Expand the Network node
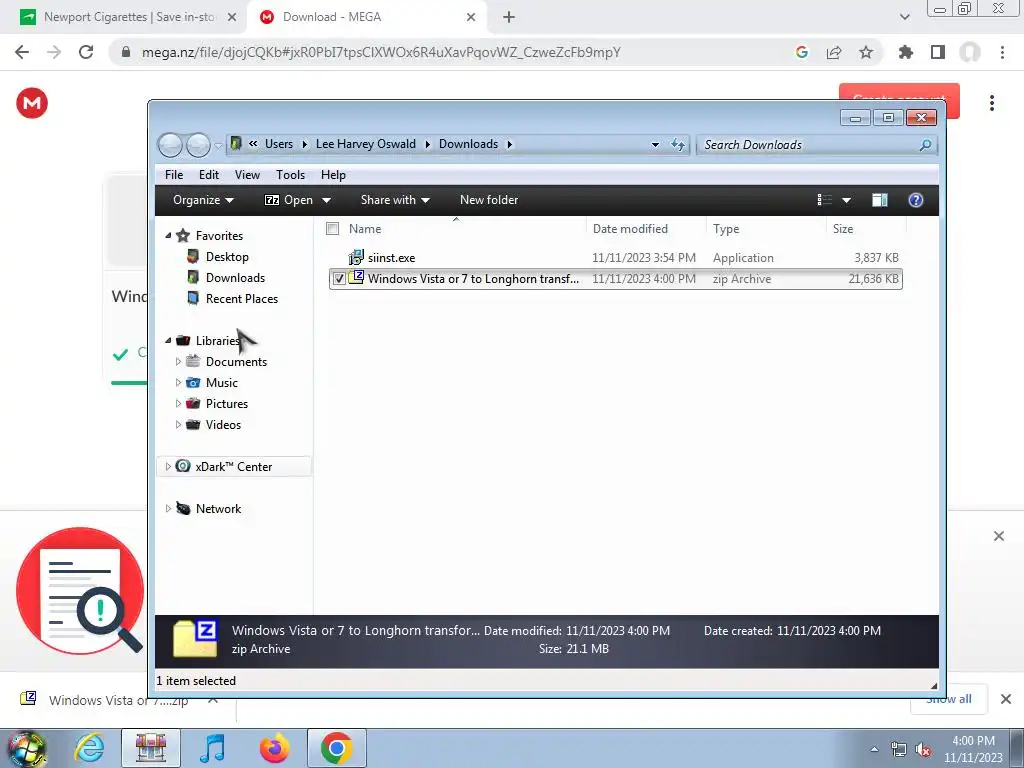The height and width of the screenshot is (768, 1024). click(x=168, y=508)
